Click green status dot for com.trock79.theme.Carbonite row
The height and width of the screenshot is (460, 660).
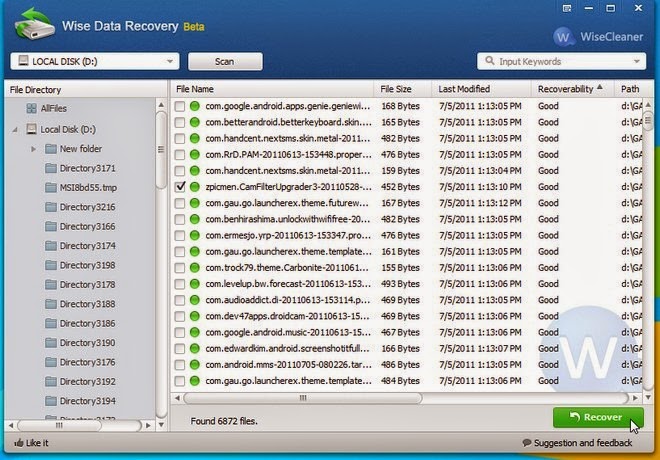(x=194, y=267)
